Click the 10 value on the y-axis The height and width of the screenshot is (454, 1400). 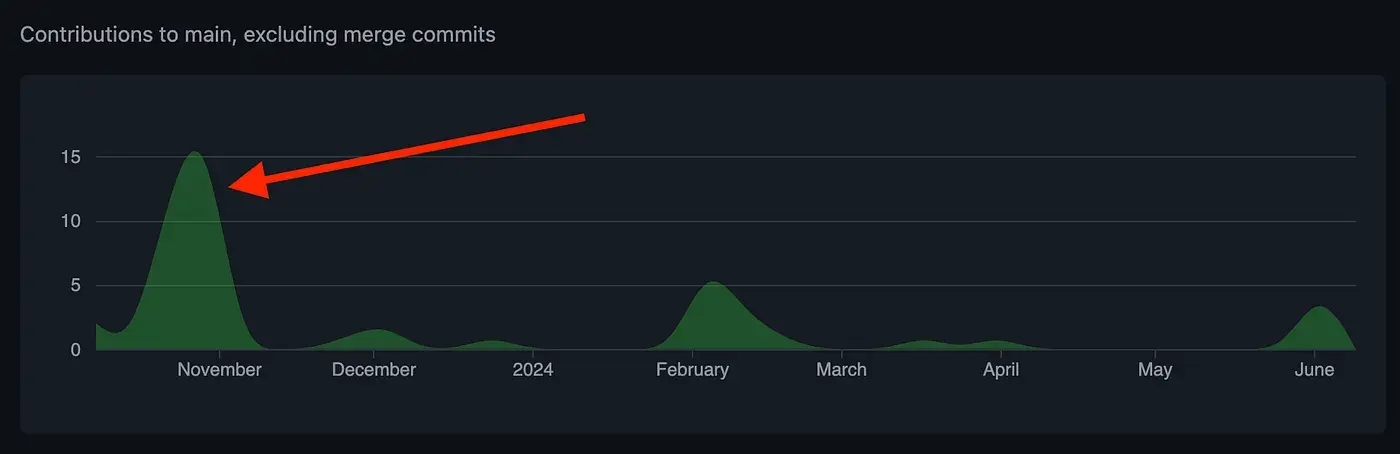pos(69,221)
